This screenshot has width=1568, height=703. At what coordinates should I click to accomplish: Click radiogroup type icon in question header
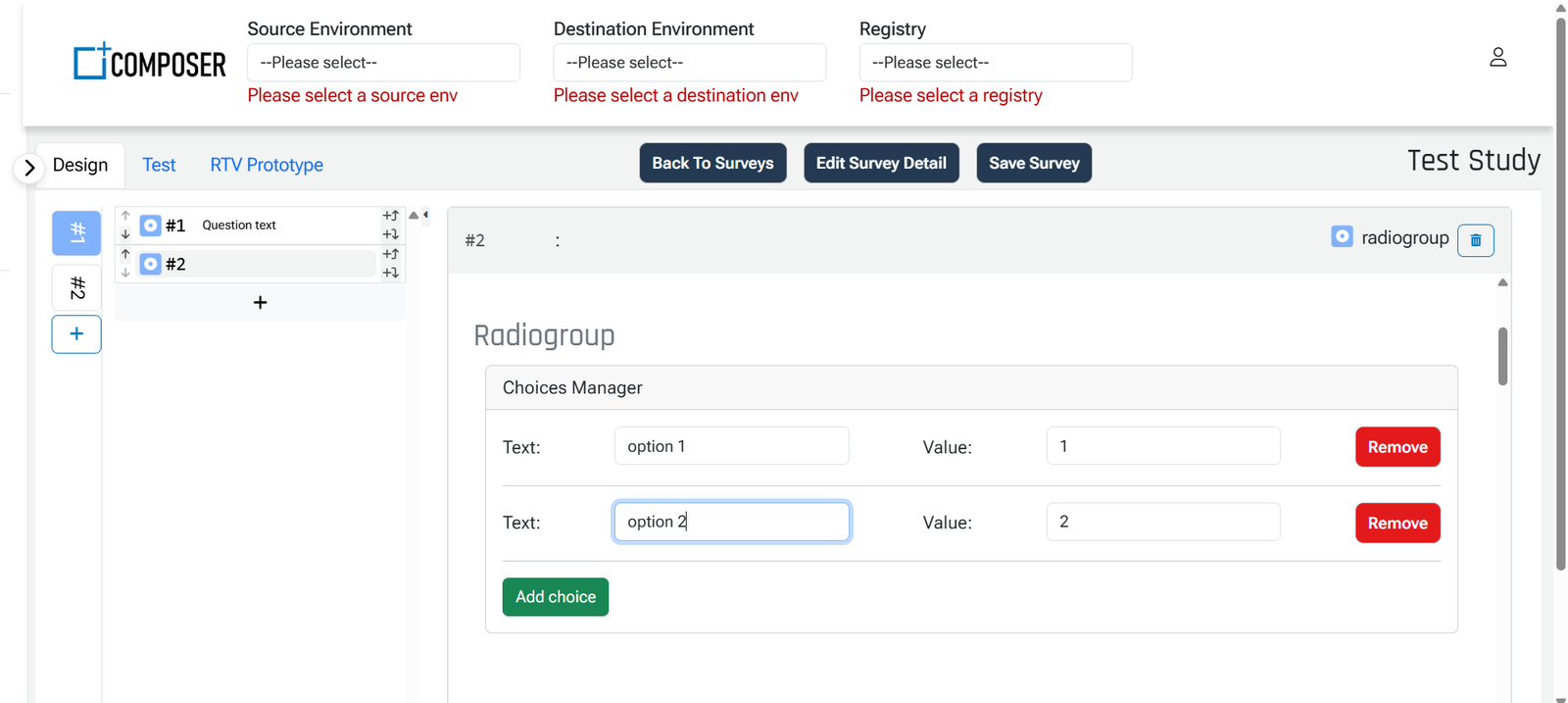[x=1342, y=236]
